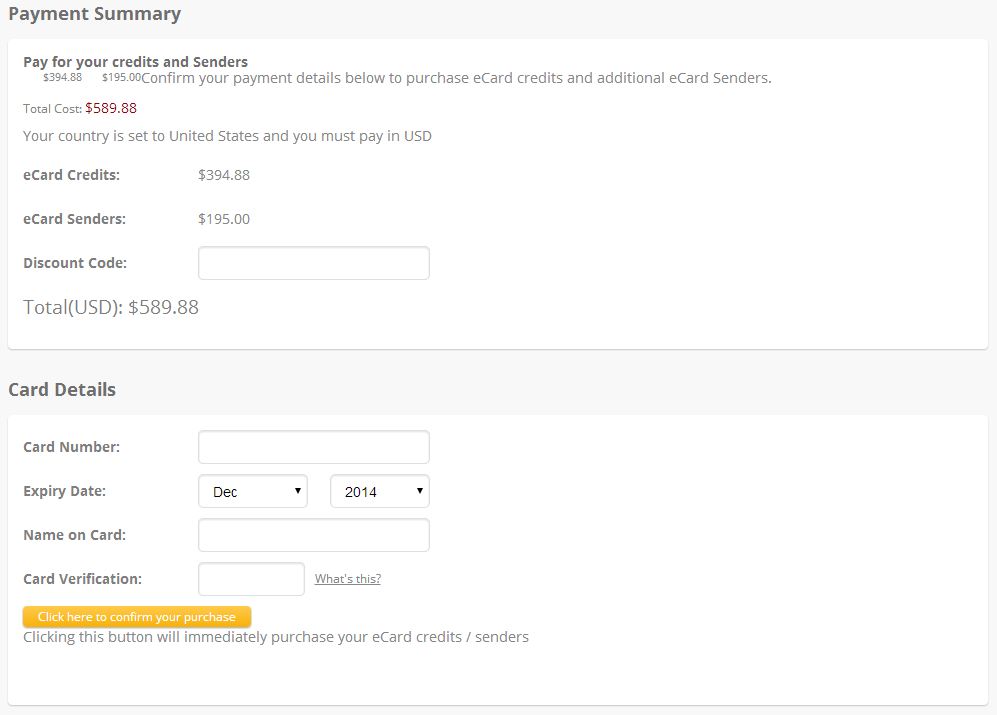
Task: Click here to confirm your purchase button
Action: tap(137, 616)
